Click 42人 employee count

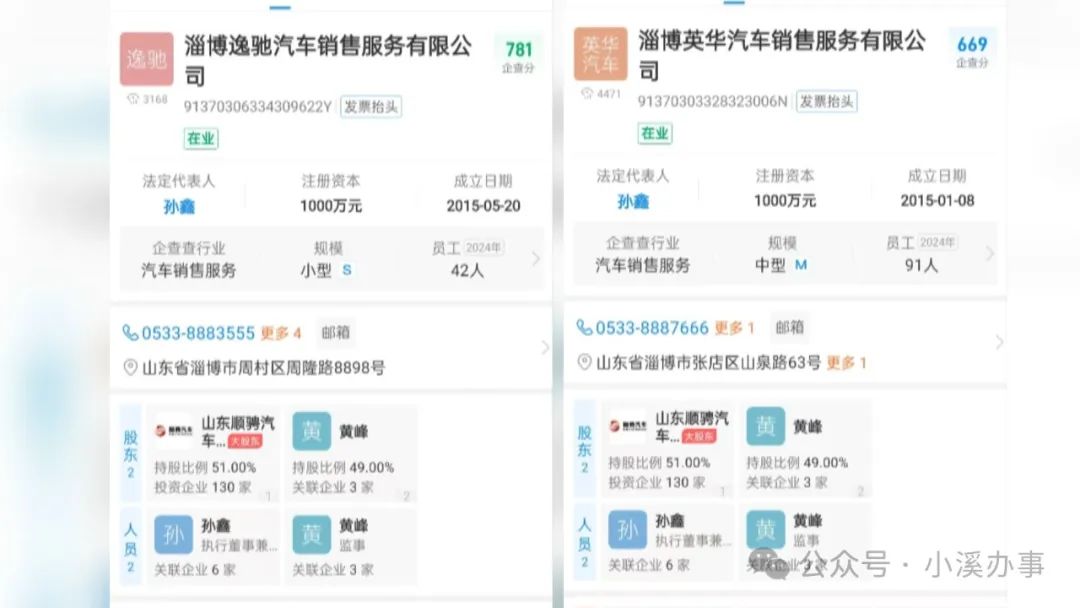467,271
